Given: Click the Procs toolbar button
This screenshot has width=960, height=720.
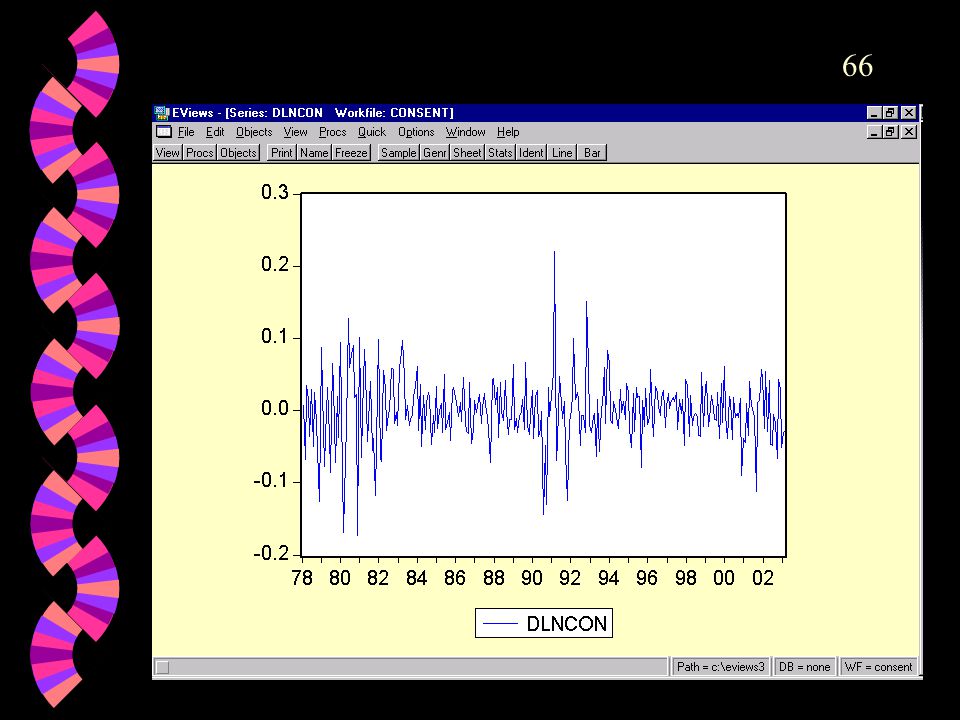Looking at the screenshot, I should pos(200,152).
